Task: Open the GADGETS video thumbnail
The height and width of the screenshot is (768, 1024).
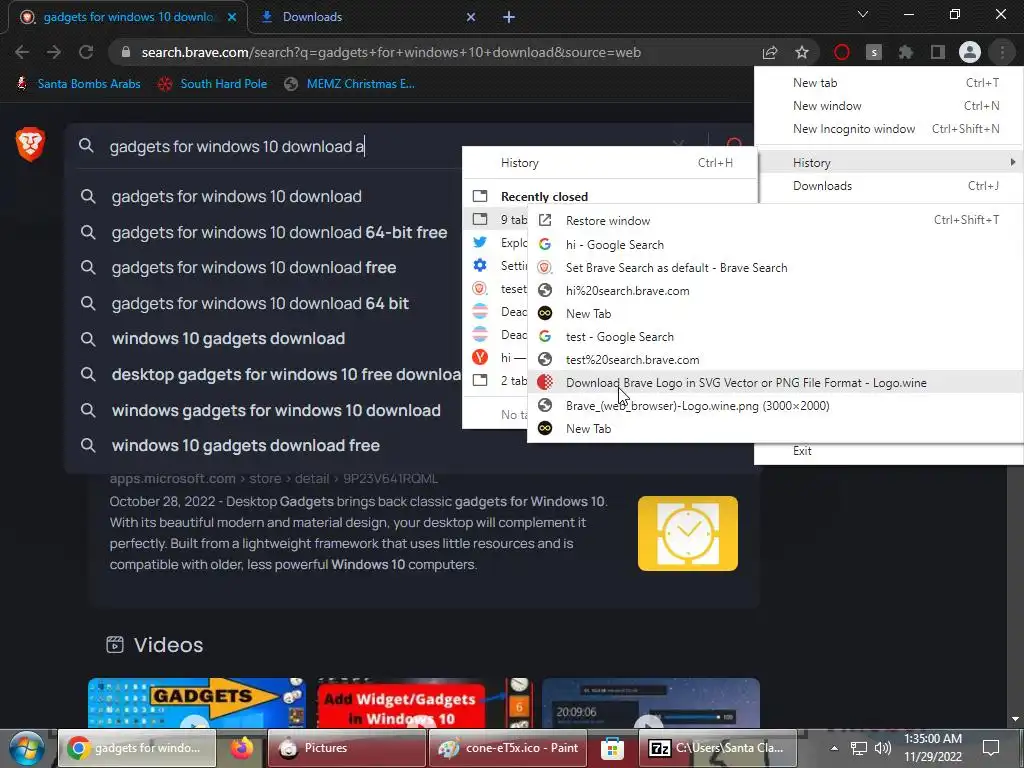Action: tap(197, 703)
